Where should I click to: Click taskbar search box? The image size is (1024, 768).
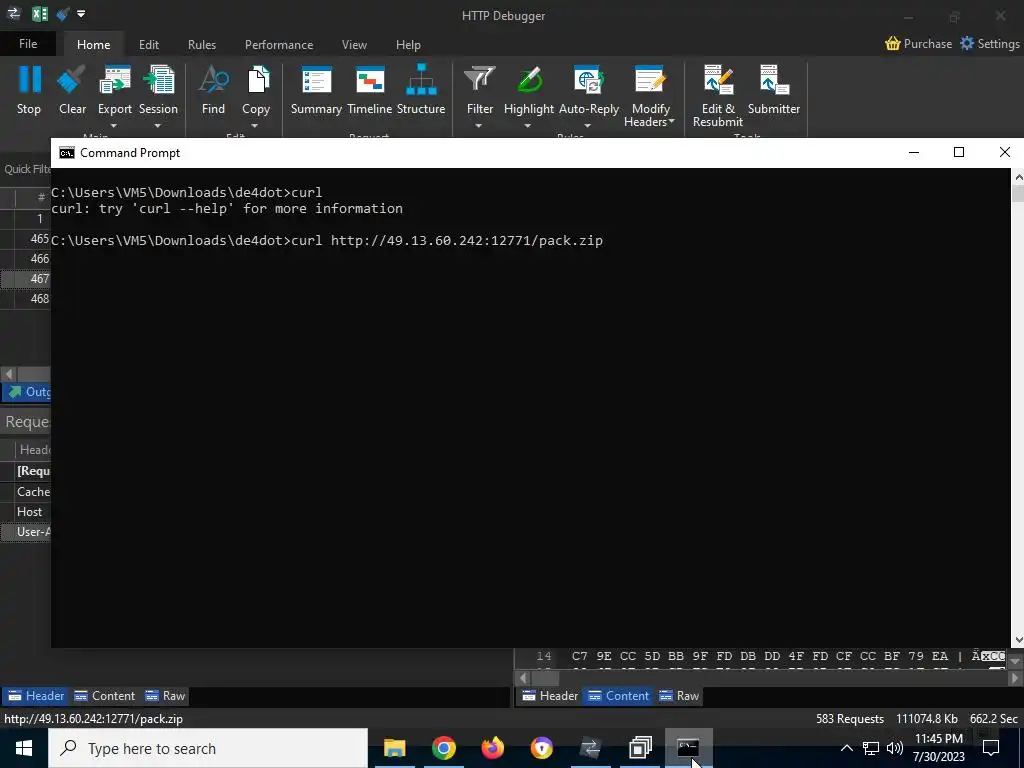pyautogui.click(x=208, y=748)
